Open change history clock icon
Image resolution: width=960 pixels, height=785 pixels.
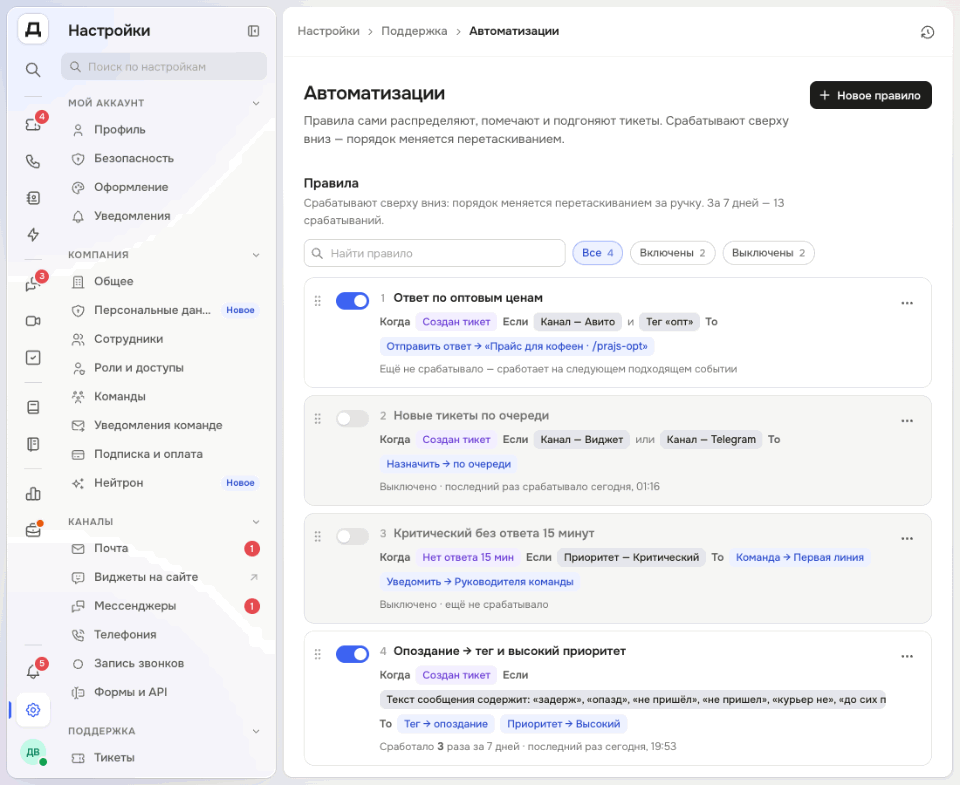(928, 32)
